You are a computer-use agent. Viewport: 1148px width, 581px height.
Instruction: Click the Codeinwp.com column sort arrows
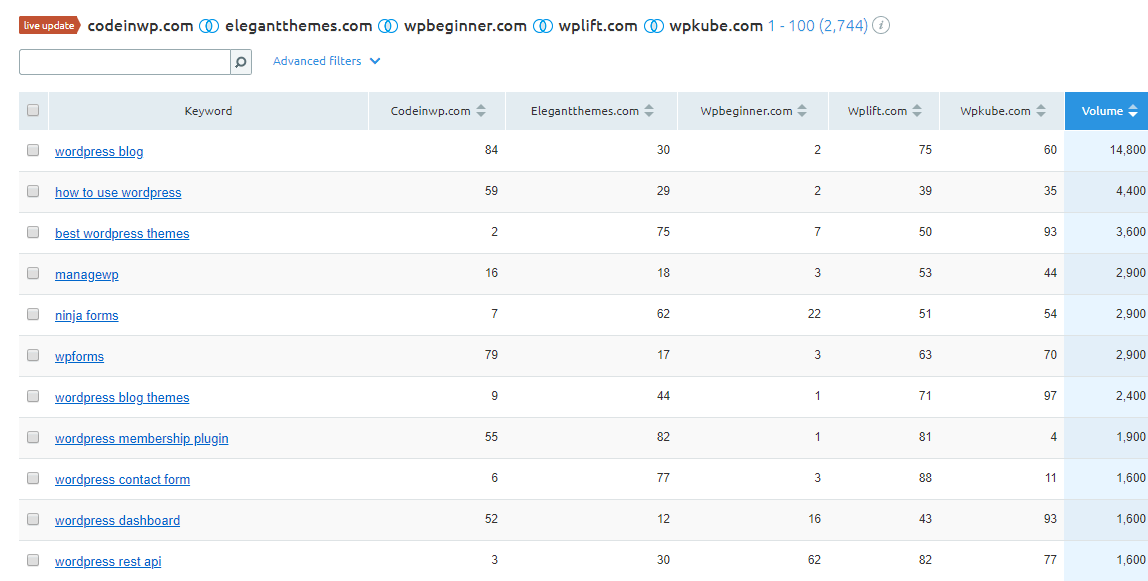[481, 111]
